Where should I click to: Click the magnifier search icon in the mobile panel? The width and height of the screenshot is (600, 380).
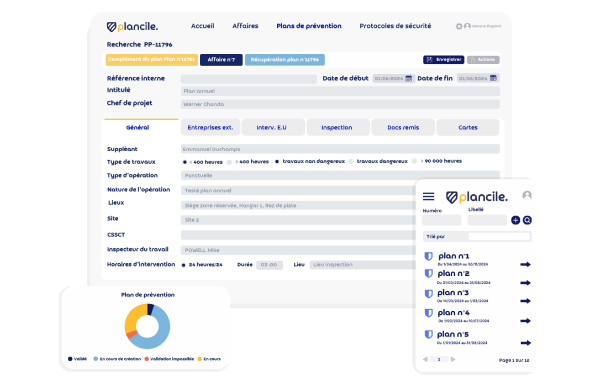coord(527,220)
